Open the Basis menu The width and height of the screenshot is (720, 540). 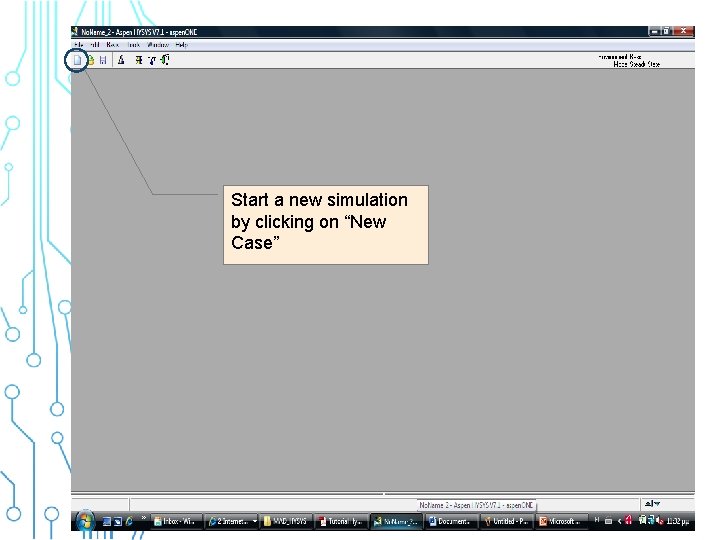click(112, 45)
